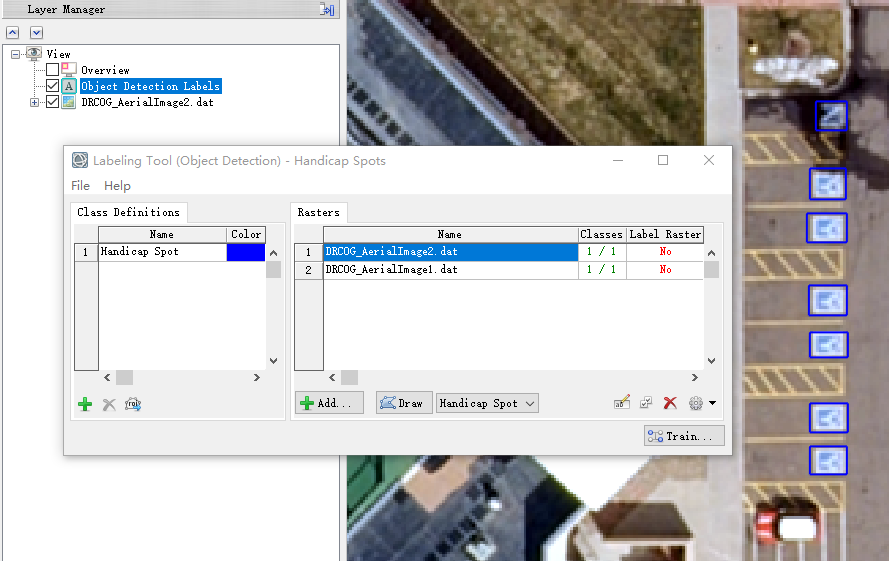Click the Edit Labels pencil icon
Viewport: 889px width, 561px height.
(x=622, y=403)
